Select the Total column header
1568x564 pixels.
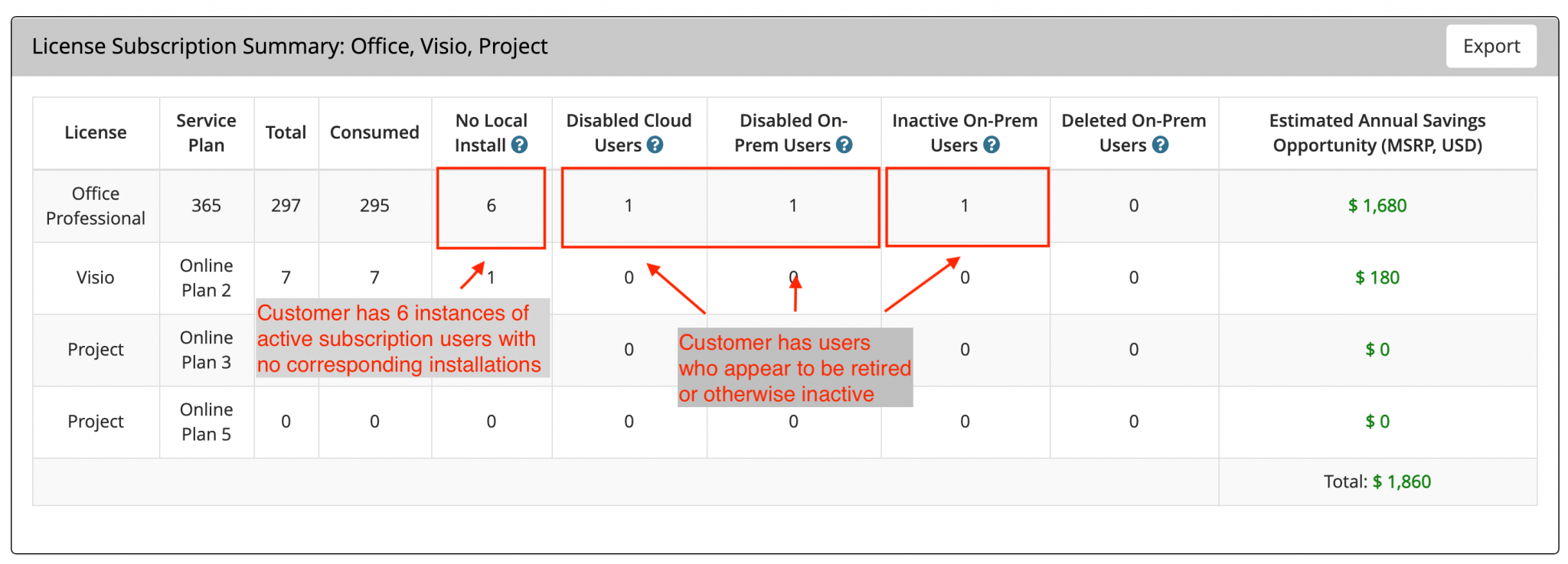pyautogui.click(x=286, y=132)
